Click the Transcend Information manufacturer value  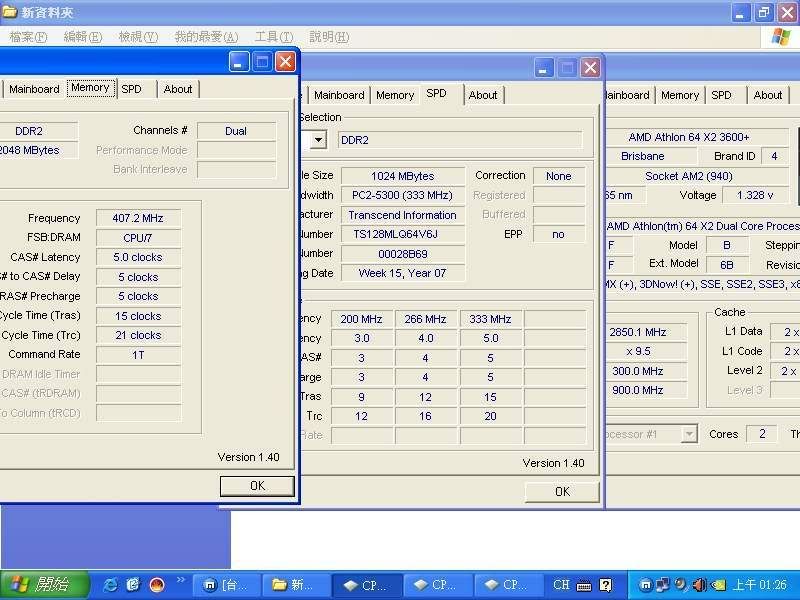[x=403, y=215]
